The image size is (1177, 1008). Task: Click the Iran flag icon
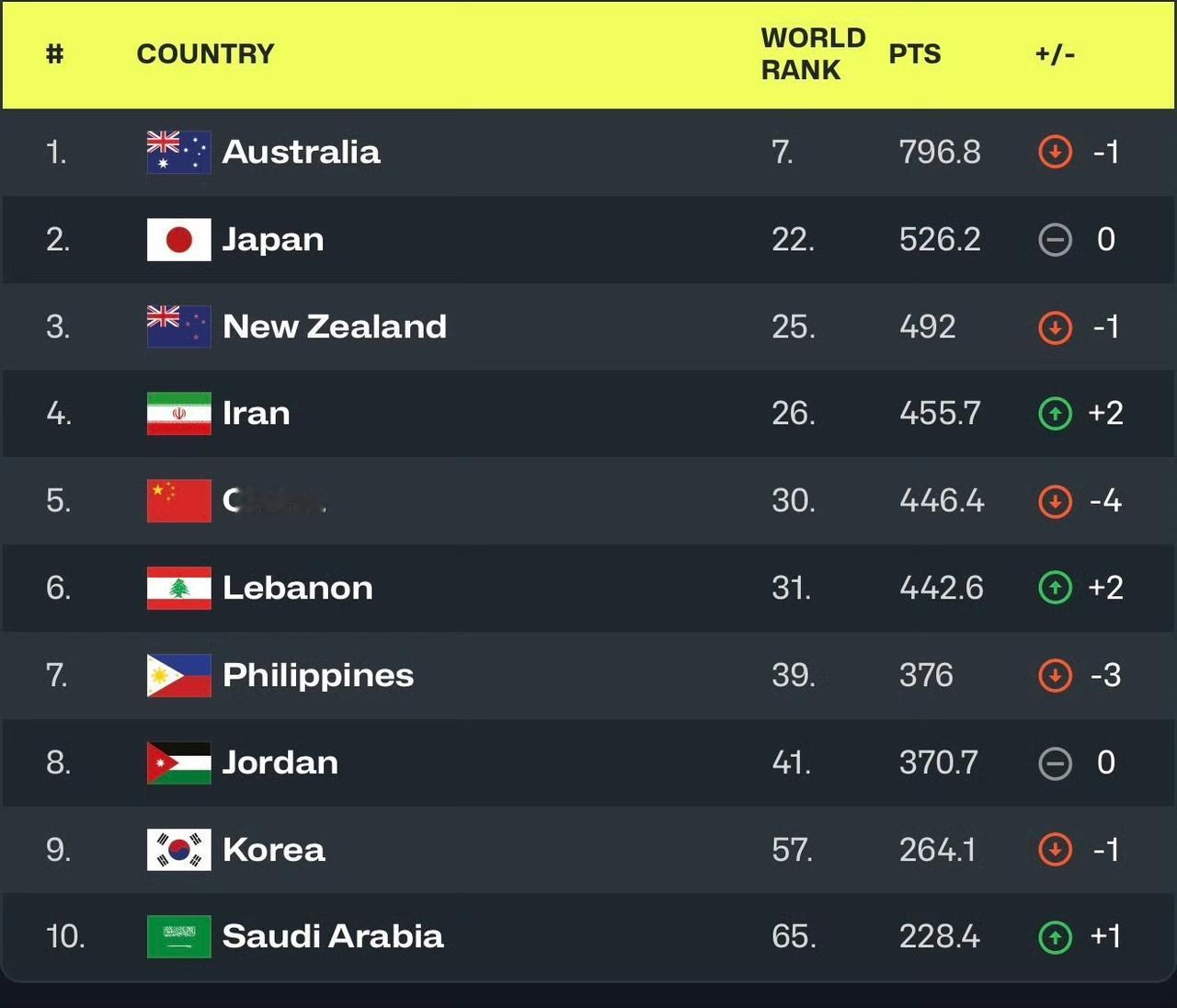pos(178,413)
